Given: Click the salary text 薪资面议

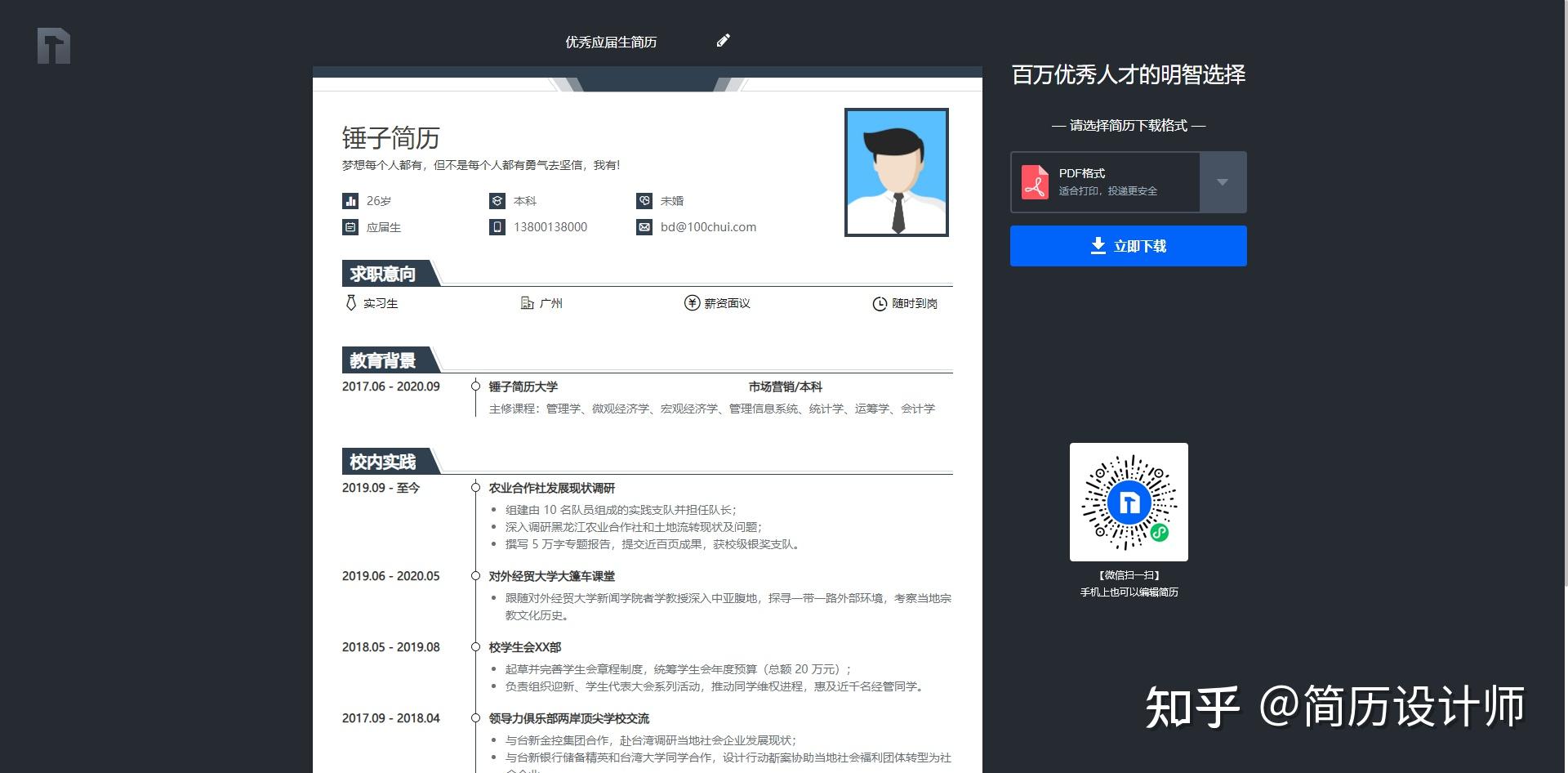Looking at the screenshot, I should coord(727,304).
